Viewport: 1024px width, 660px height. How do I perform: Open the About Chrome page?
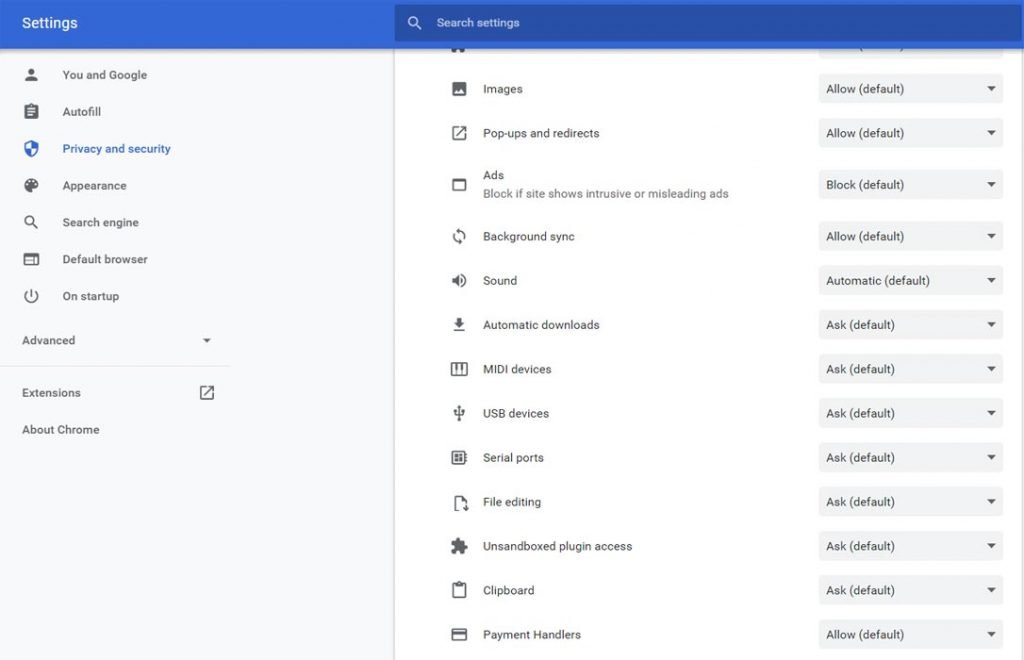[61, 430]
